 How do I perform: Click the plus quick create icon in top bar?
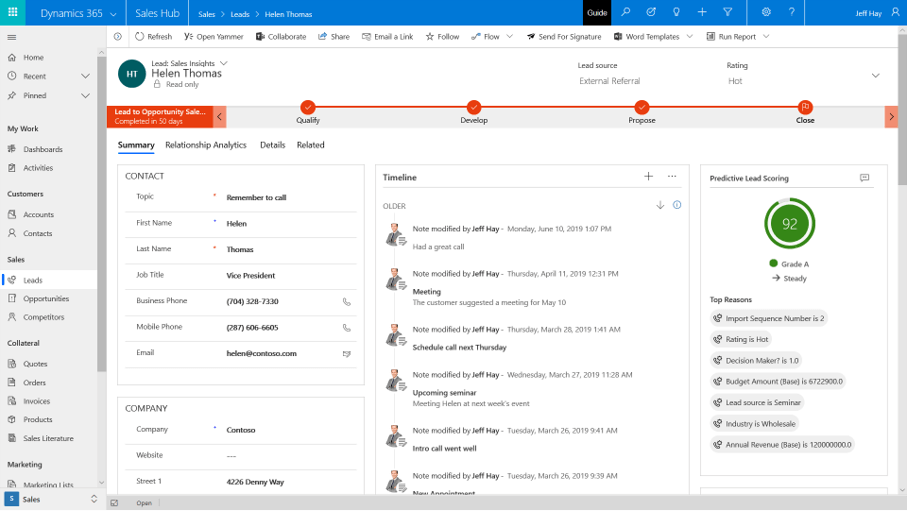[x=702, y=12]
